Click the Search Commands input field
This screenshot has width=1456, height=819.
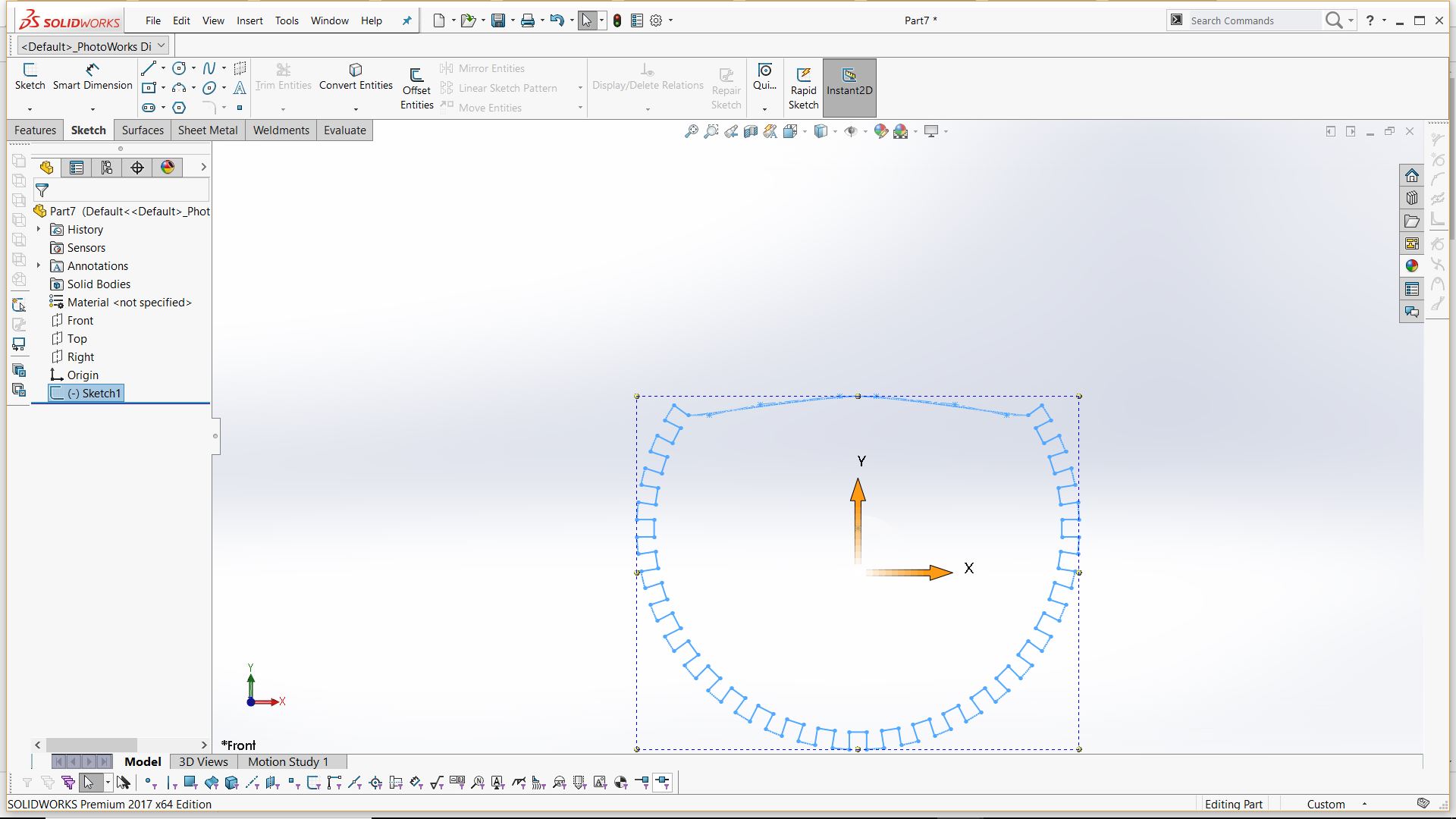pos(1251,20)
